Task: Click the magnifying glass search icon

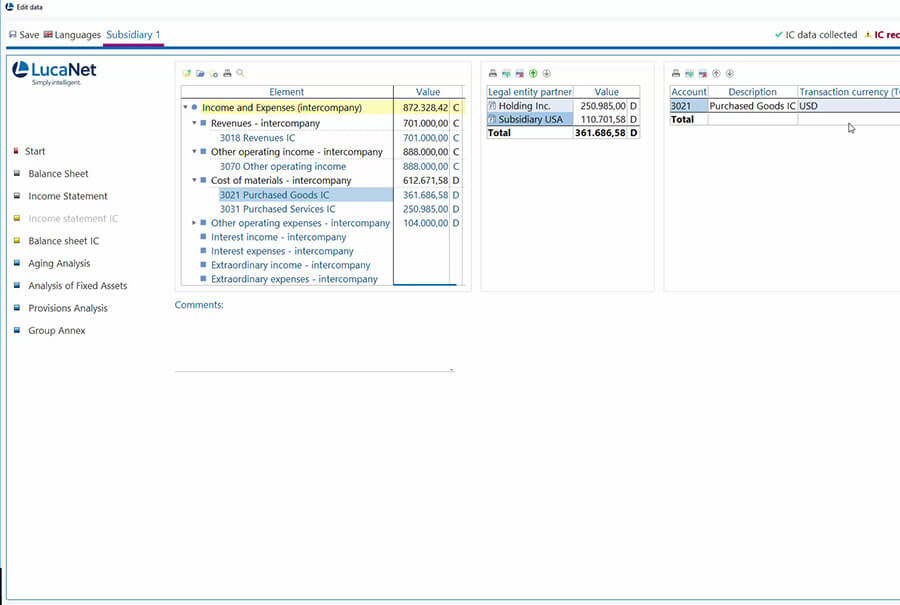Action: coord(240,73)
